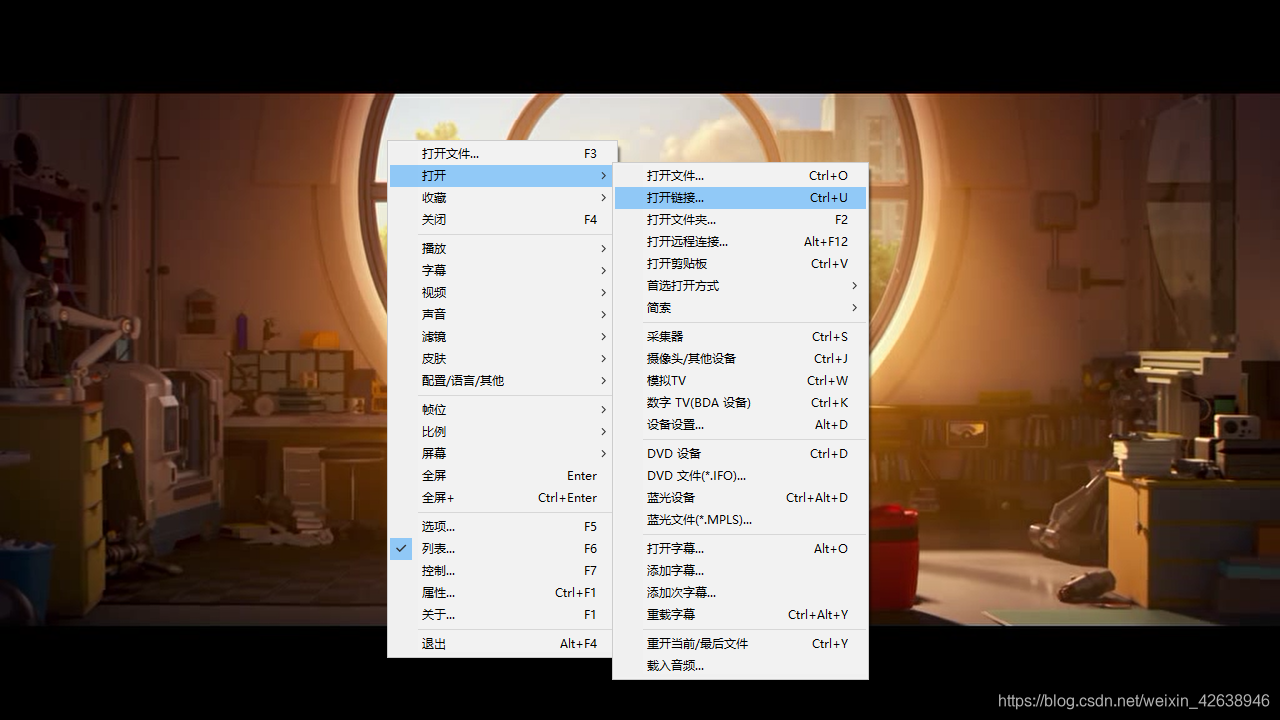
Task: Expand the 屏幕 submenu
Action: pos(501,454)
